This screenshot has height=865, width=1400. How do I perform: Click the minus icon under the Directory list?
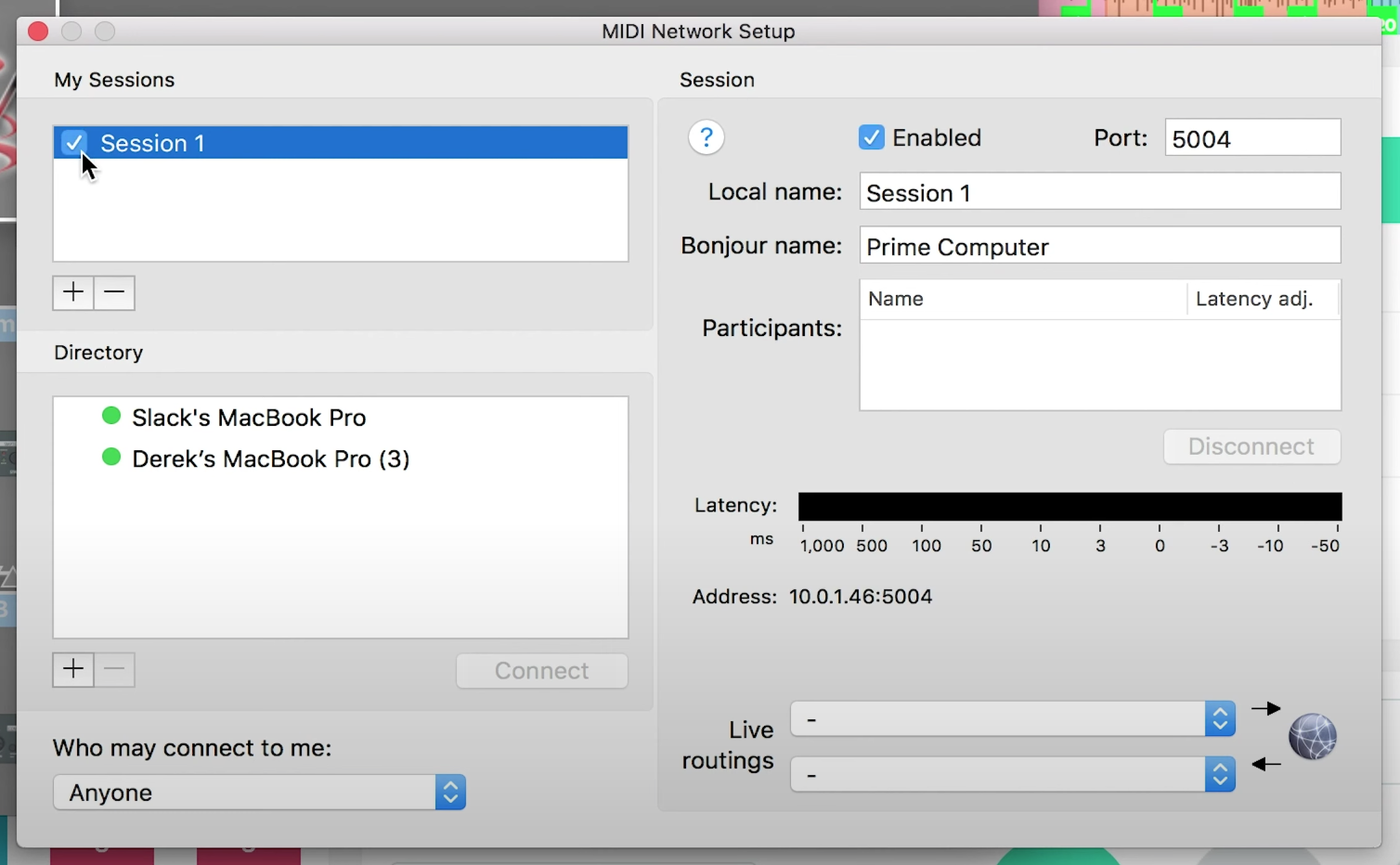(114, 669)
